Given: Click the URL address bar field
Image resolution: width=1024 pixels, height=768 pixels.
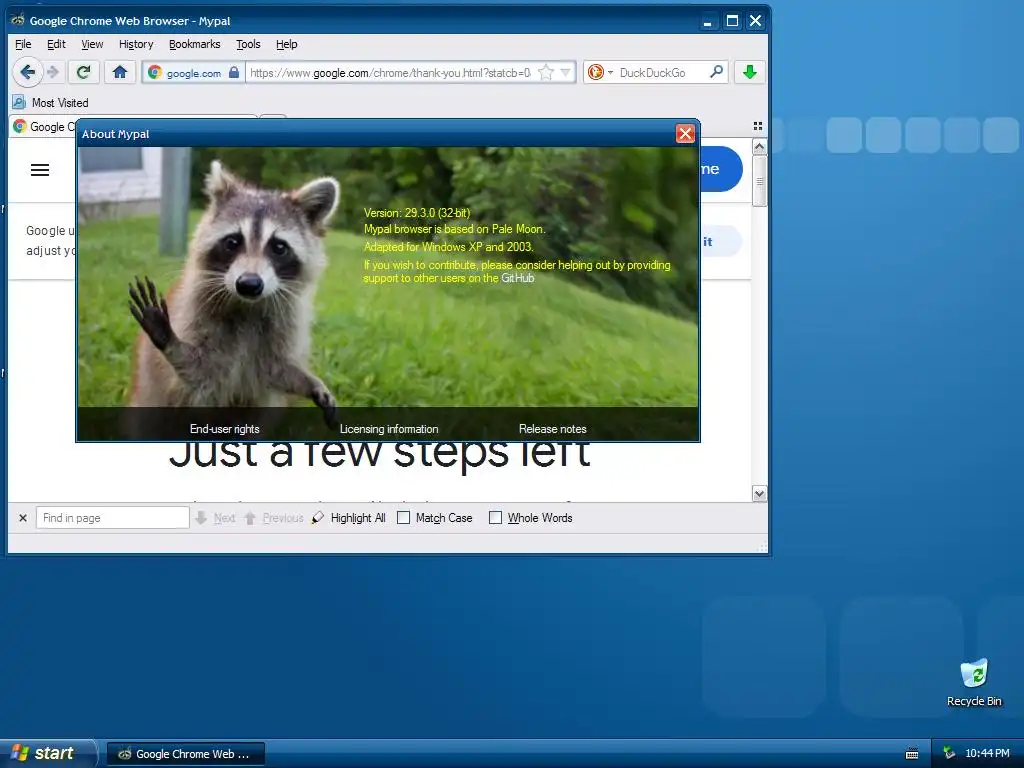Looking at the screenshot, I should tap(390, 72).
